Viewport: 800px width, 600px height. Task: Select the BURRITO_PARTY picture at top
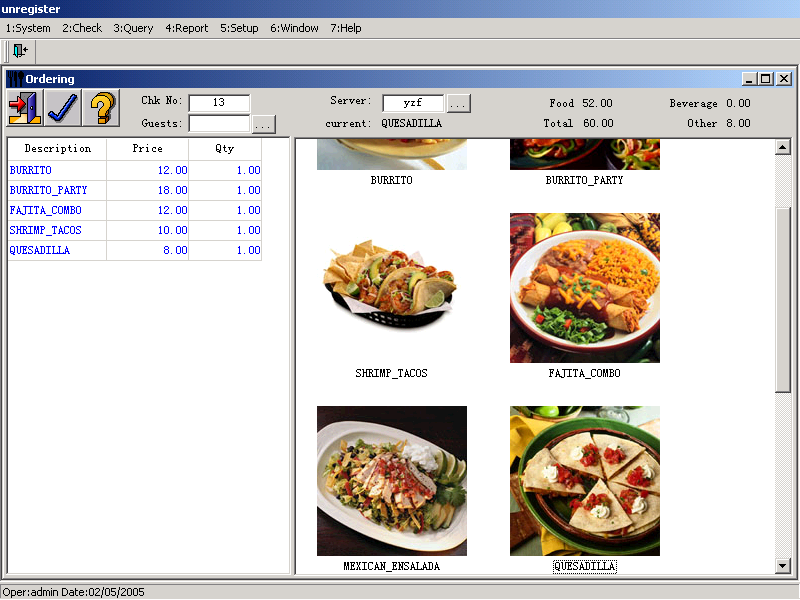tap(585, 154)
